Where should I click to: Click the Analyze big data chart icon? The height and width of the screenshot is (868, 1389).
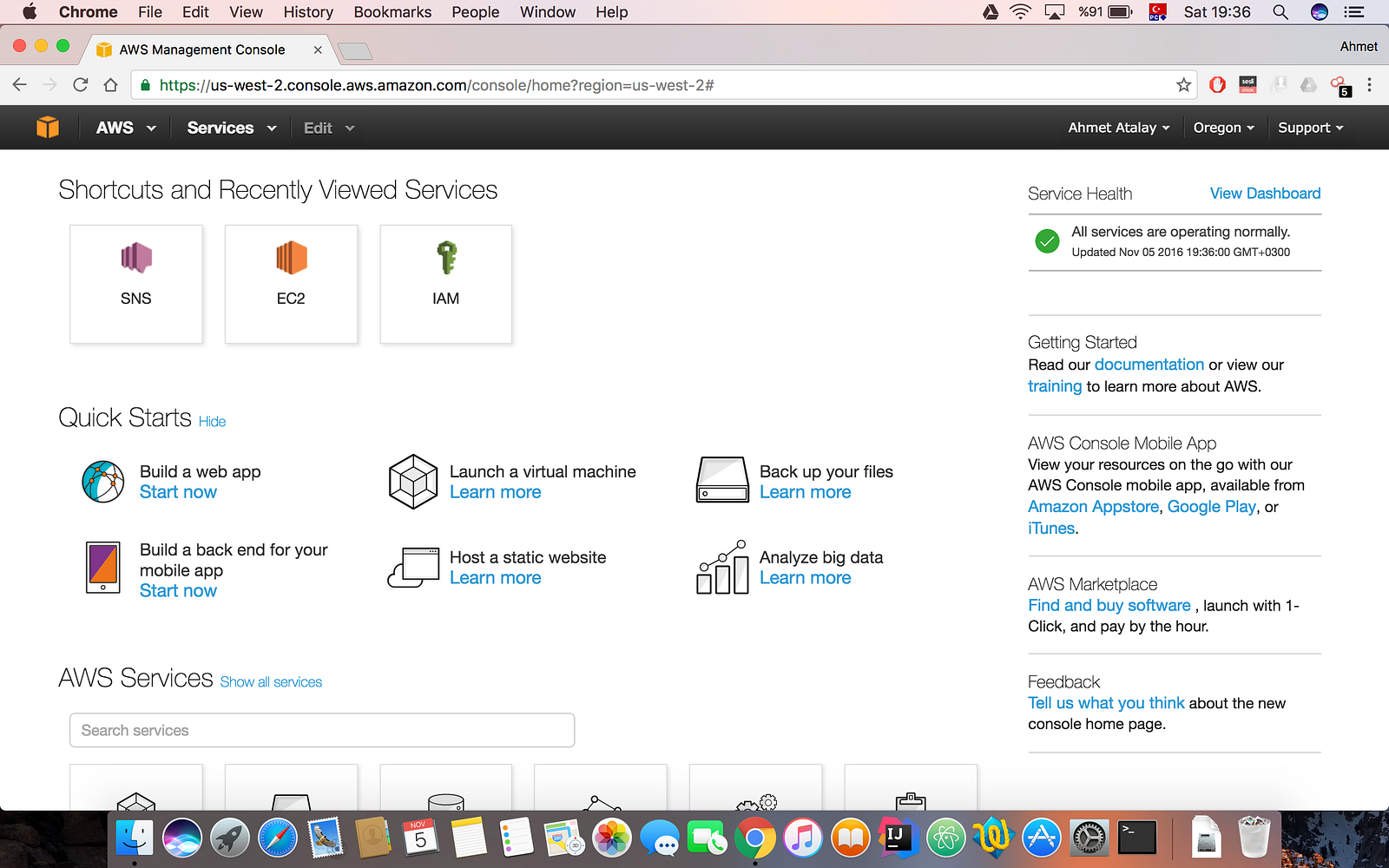(x=722, y=567)
